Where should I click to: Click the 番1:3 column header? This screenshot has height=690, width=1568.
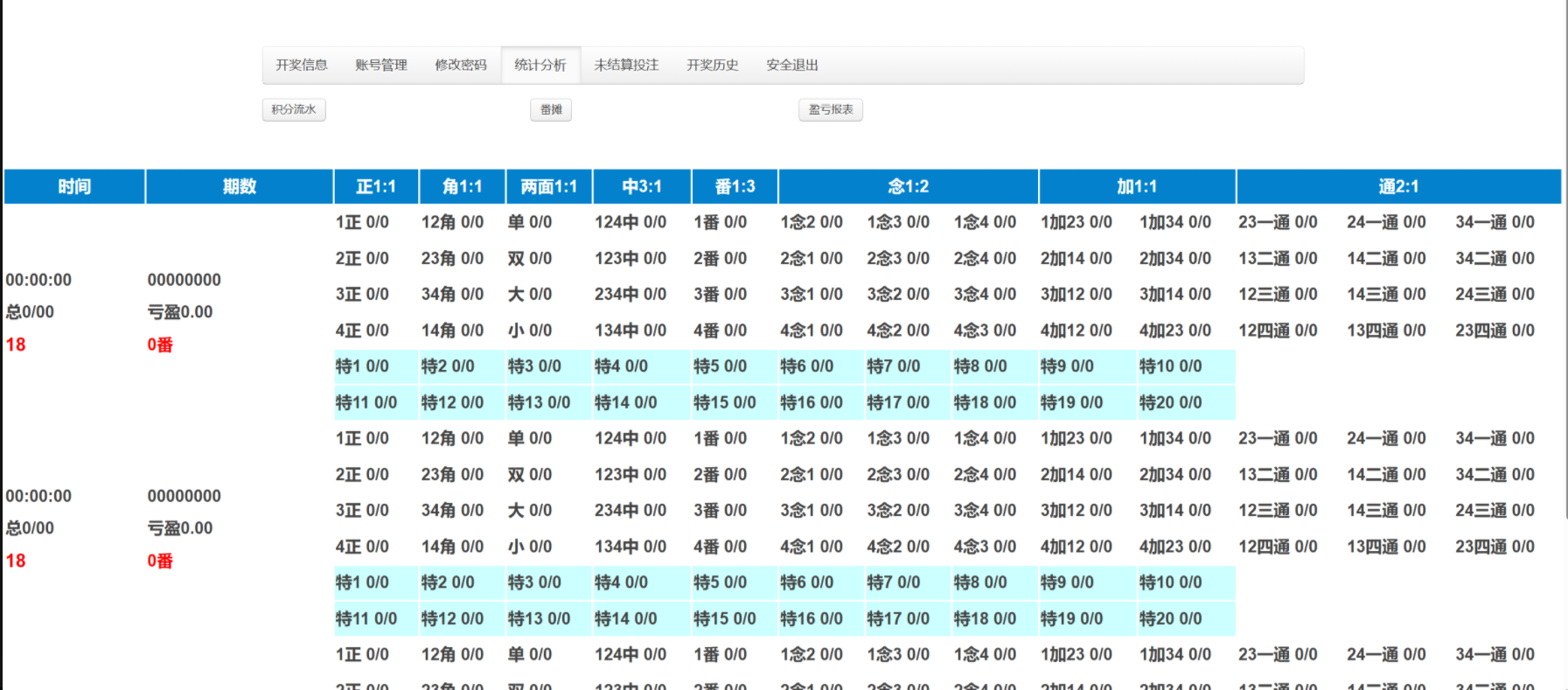(x=735, y=186)
